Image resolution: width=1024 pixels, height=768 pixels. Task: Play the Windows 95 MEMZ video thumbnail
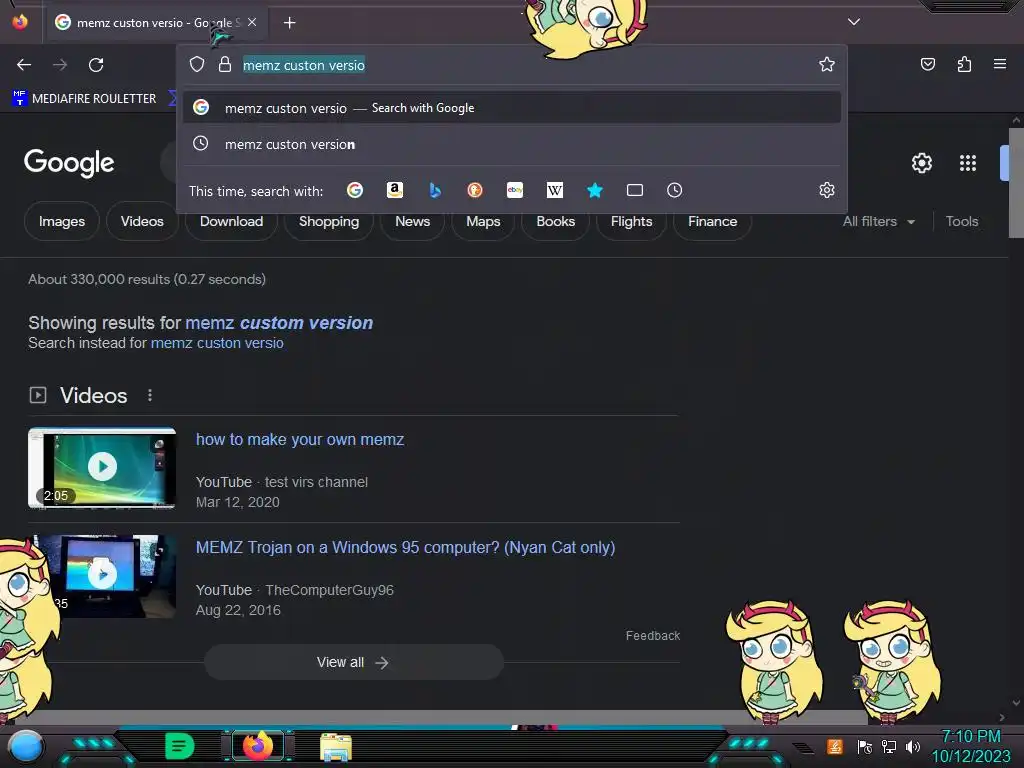pos(102,575)
